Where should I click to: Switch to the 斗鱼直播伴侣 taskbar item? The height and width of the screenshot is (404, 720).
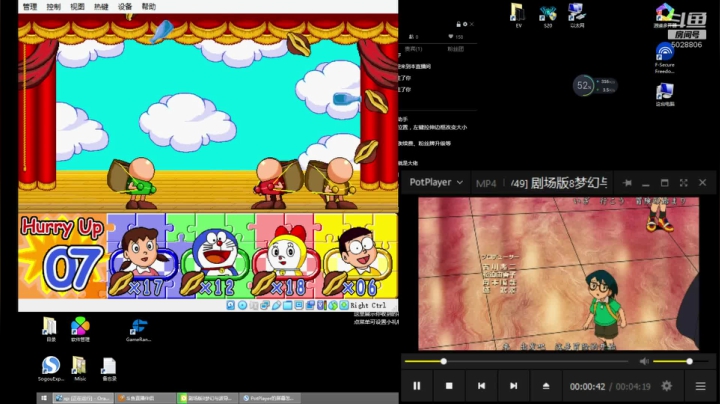tap(145, 398)
